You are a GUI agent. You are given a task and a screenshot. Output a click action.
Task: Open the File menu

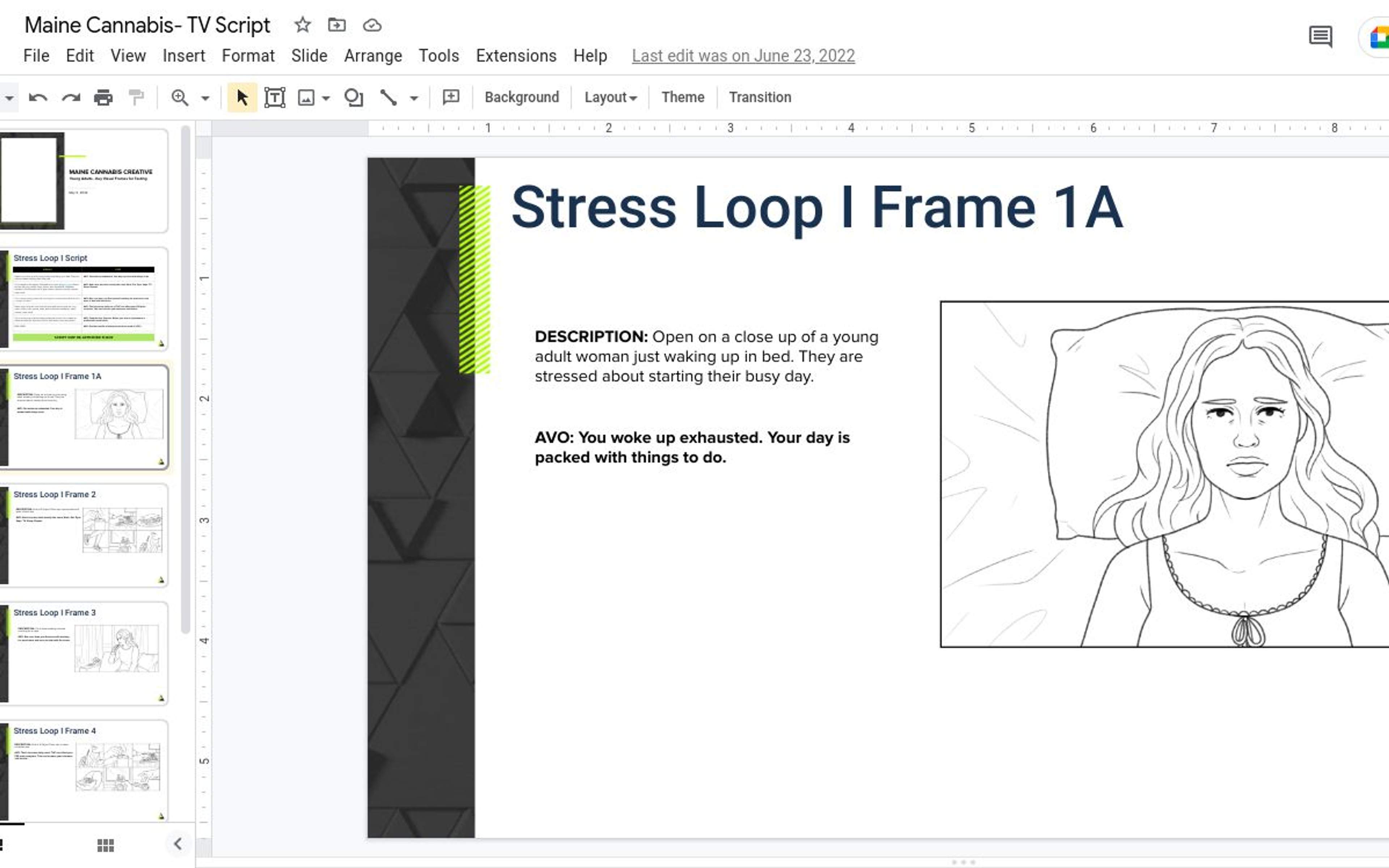click(36, 56)
